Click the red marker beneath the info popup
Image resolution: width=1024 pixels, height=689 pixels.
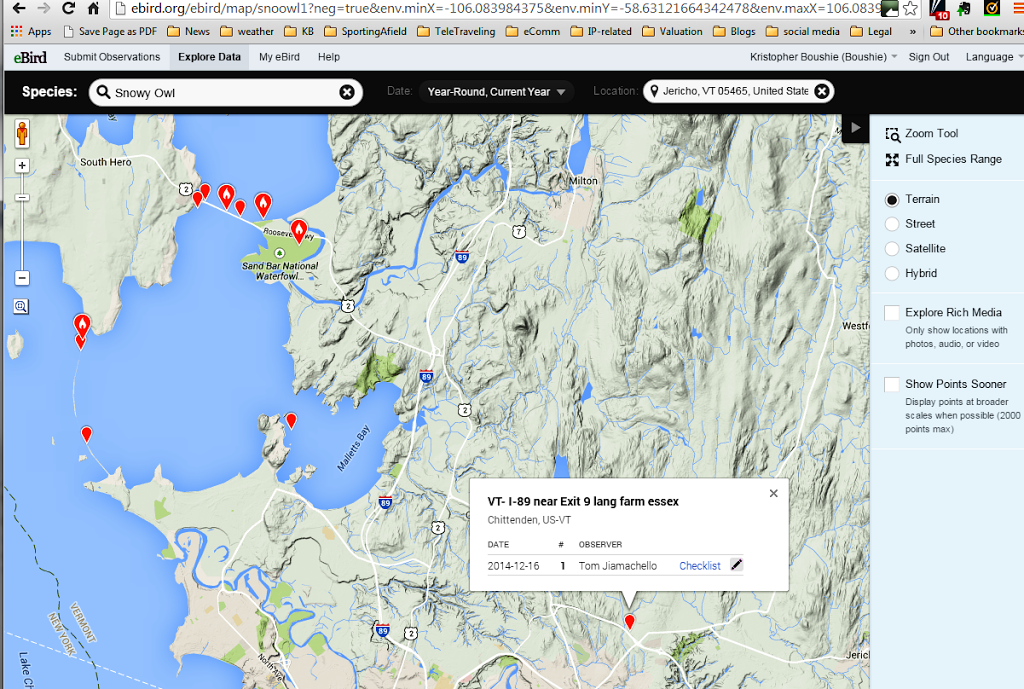tap(630, 622)
